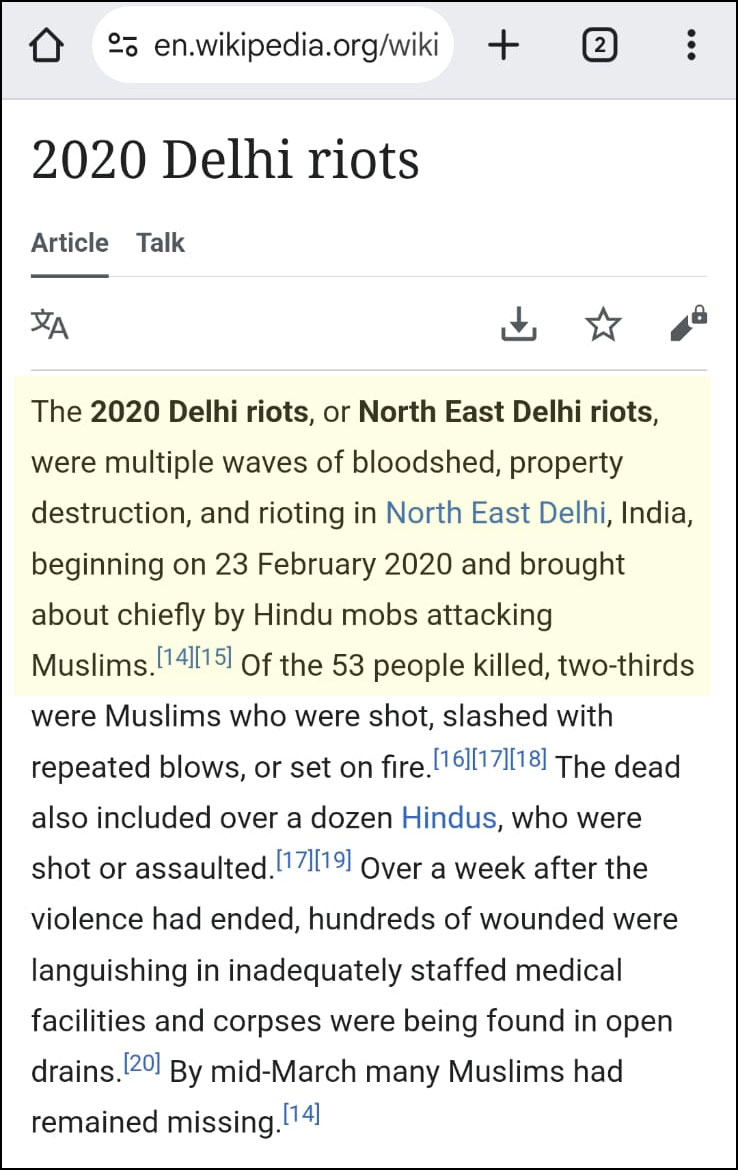Image resolution: width=738 pixels, height=1170 pixels.
Task: Open the North East Delhi link
Action: (x=496, y=513)
